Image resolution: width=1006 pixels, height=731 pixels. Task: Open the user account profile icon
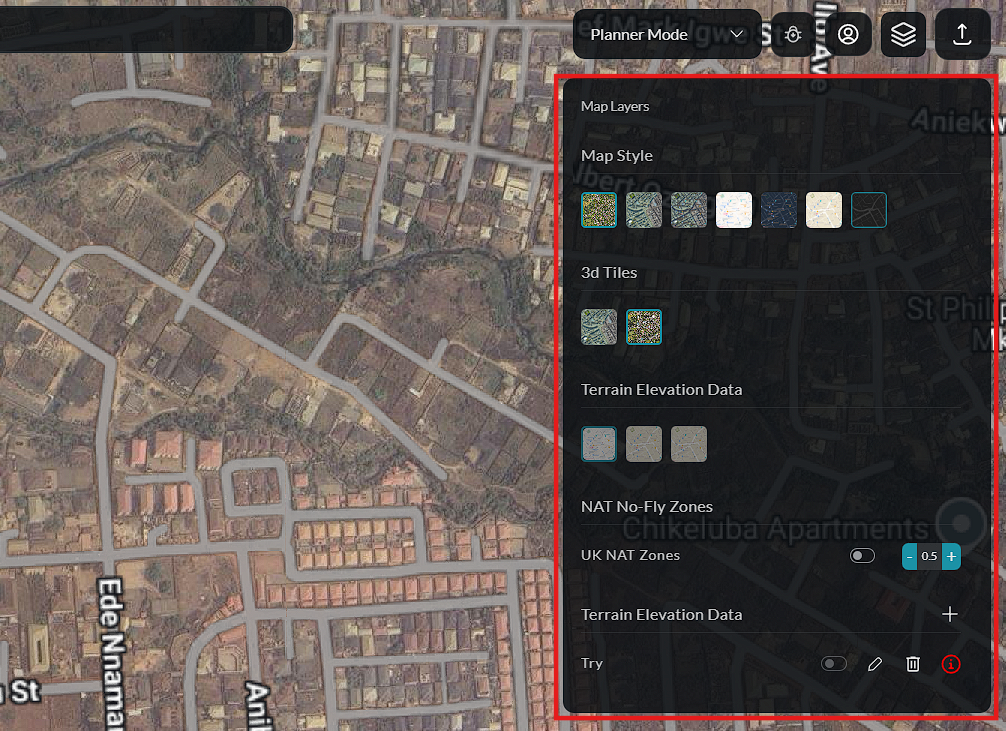[848, 35]
